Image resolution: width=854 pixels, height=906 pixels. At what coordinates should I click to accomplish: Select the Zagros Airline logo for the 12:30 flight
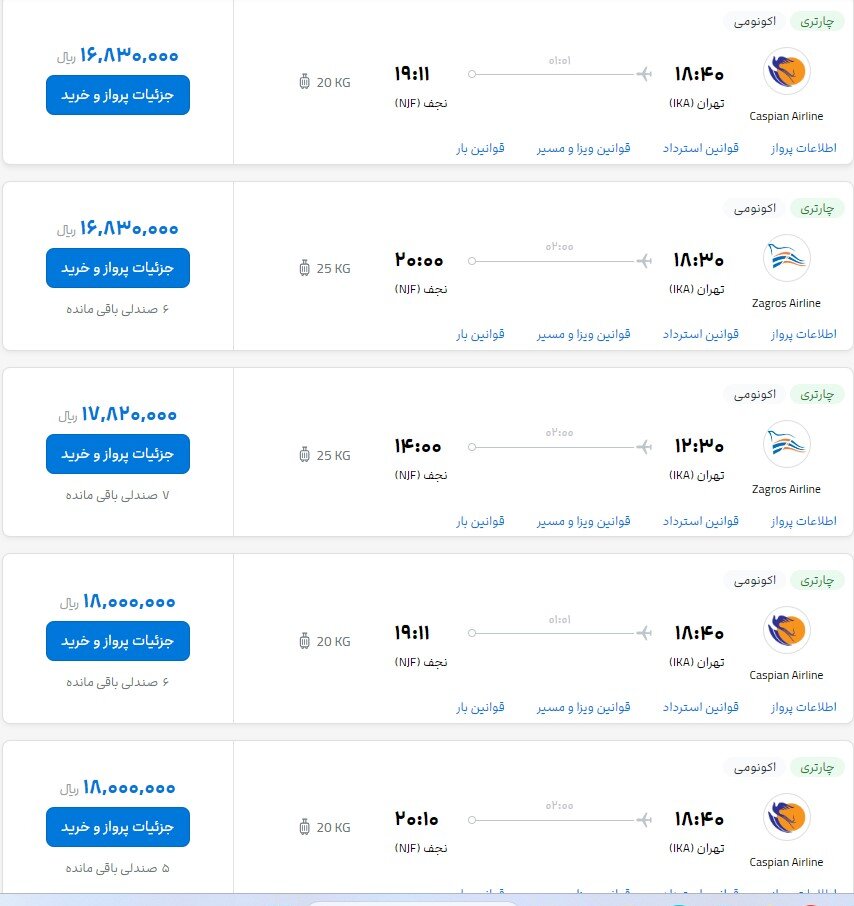pos(786,445)
